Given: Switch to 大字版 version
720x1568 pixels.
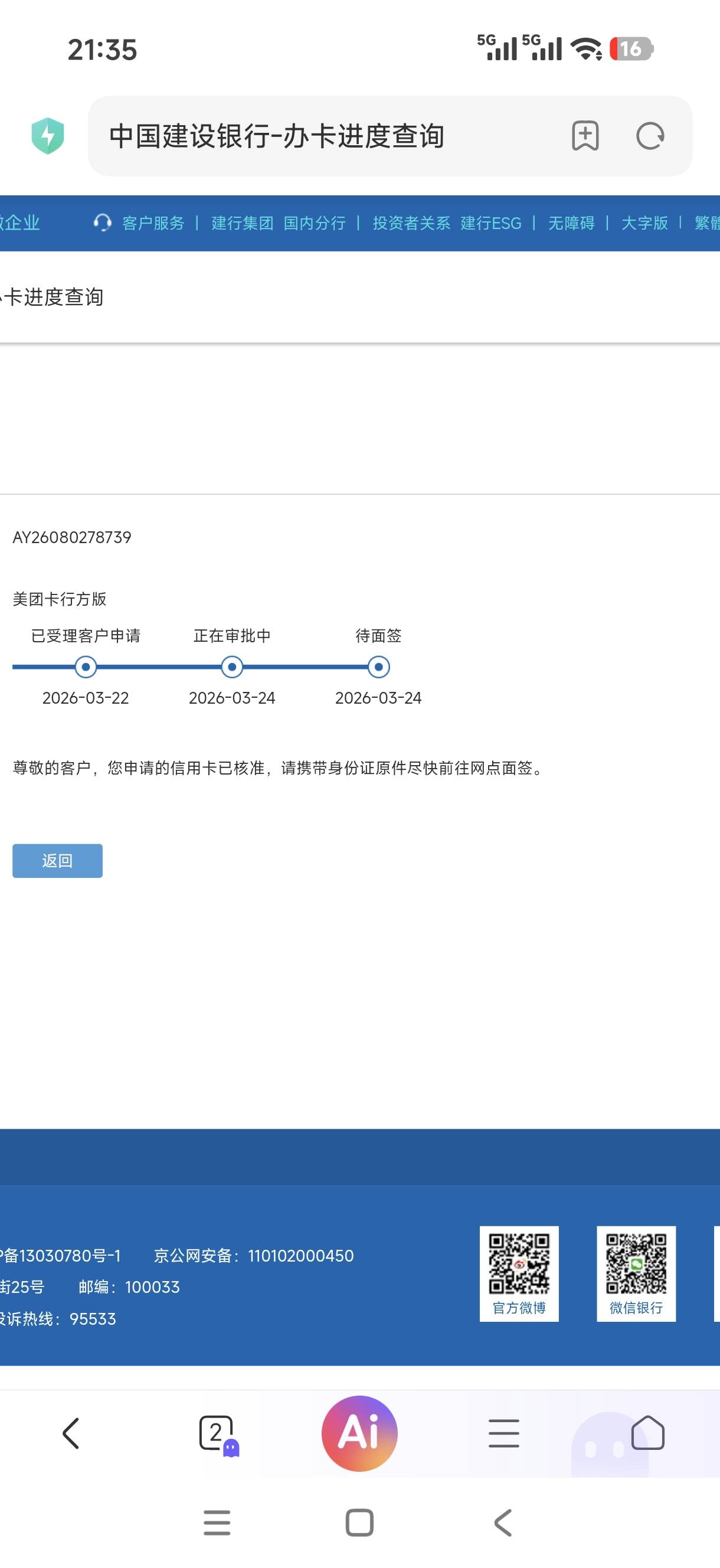Looking at the screenshot, I should click(x=644, y=223).
